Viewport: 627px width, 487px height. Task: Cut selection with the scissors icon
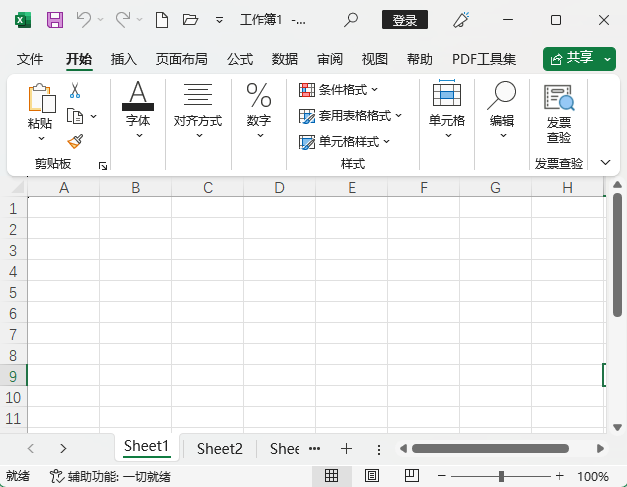[75, 90]
